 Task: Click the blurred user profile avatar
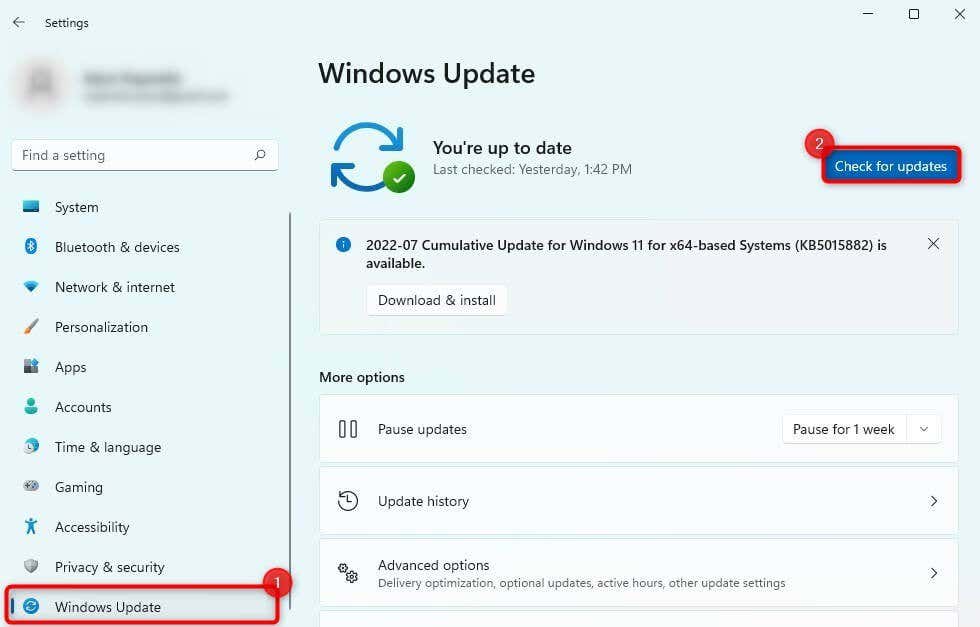click(41, 84)
